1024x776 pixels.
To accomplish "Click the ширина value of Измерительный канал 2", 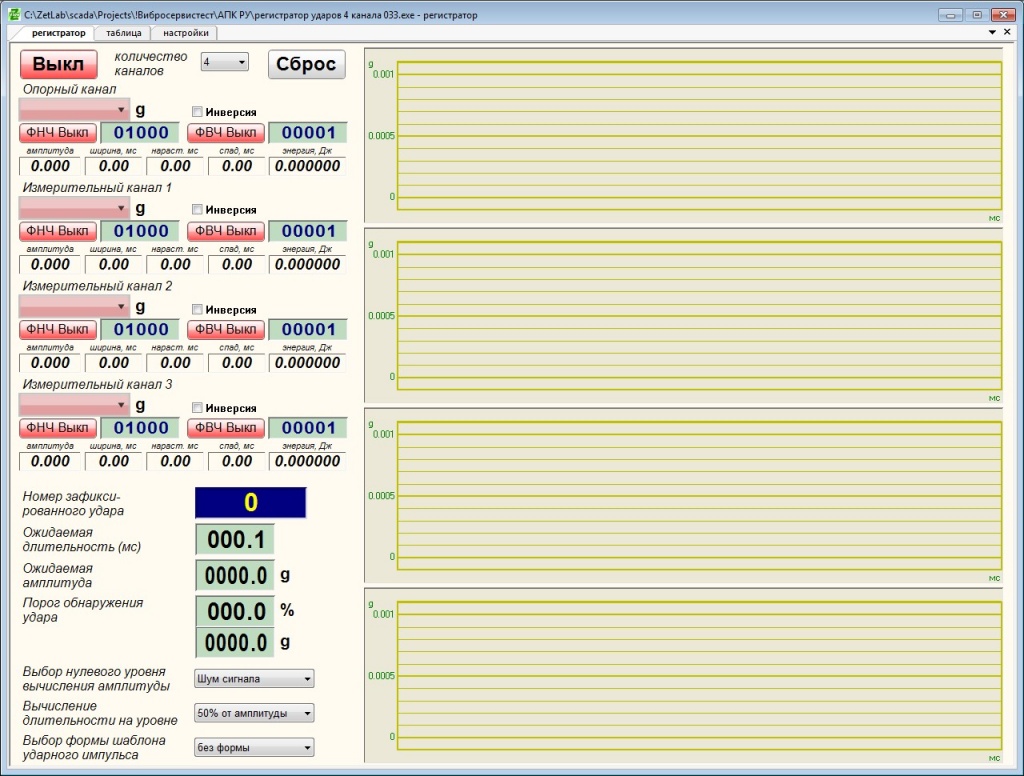I will (114, 363).
